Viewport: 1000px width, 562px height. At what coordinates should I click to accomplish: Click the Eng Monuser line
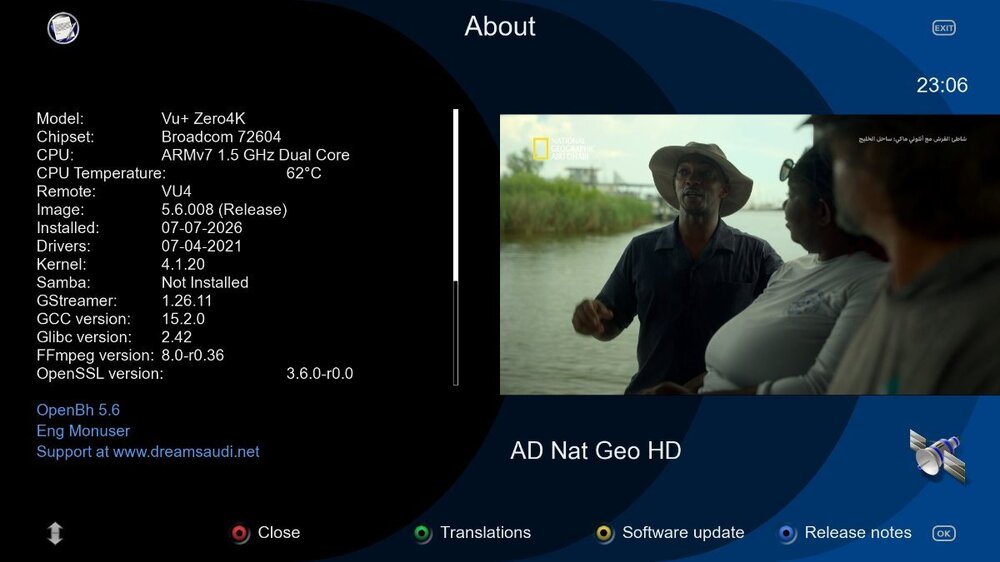tap(83, 431)
